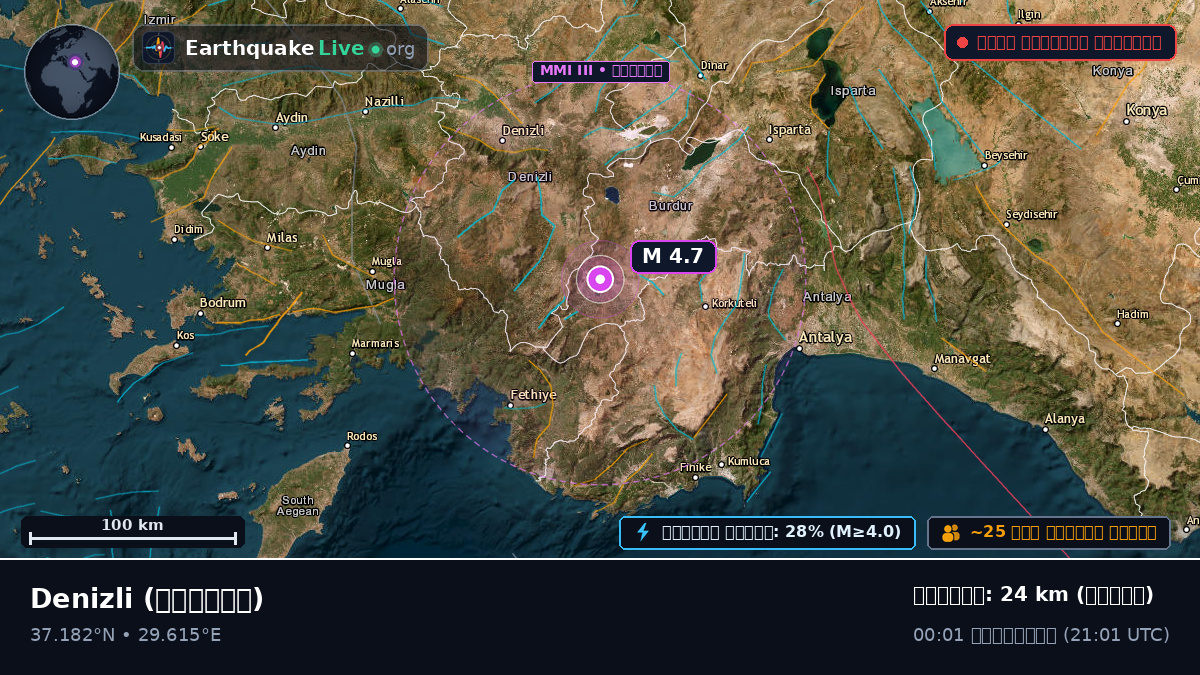The image size is (1200, 675).
Task: Click the 100 km scale bar
Action: (x=133, y=532)
